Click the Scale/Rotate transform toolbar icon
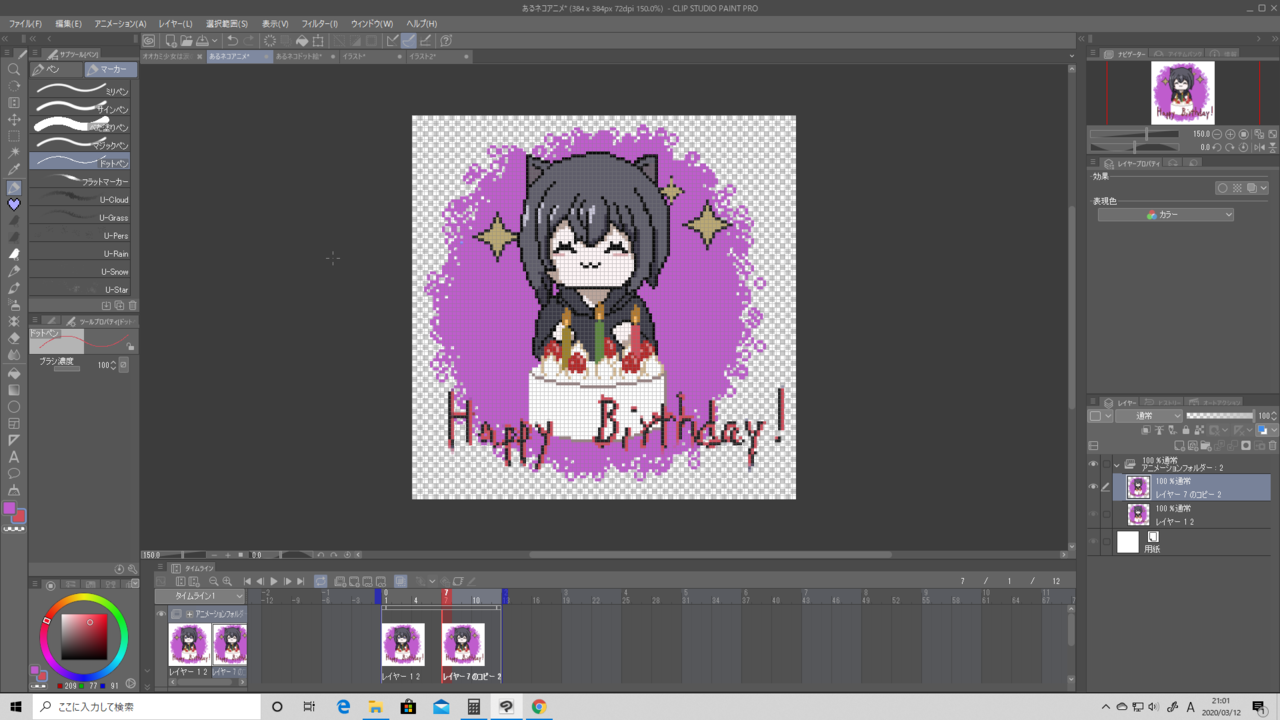Image resolution: width=1280 pixels, height=720 pixels. [x=318, y=41]
